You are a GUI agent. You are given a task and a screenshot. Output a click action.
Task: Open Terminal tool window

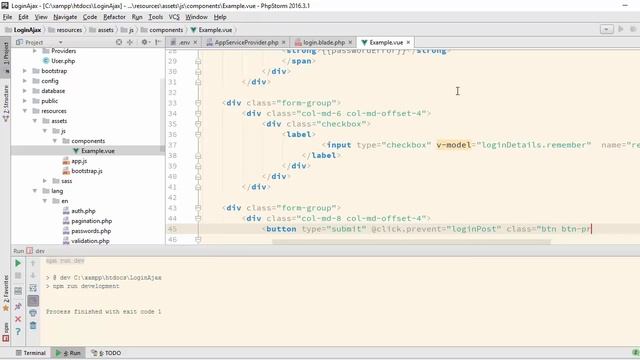31,353
